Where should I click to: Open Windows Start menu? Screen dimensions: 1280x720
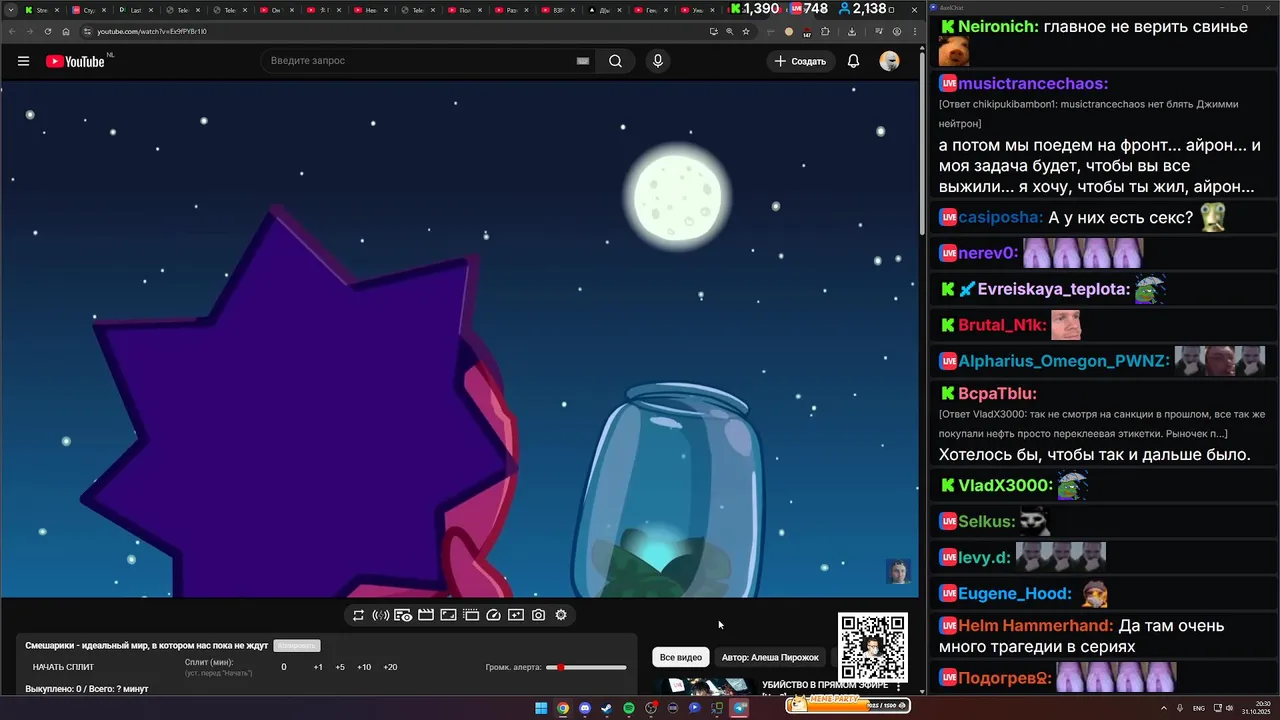(x=541, y=708)
